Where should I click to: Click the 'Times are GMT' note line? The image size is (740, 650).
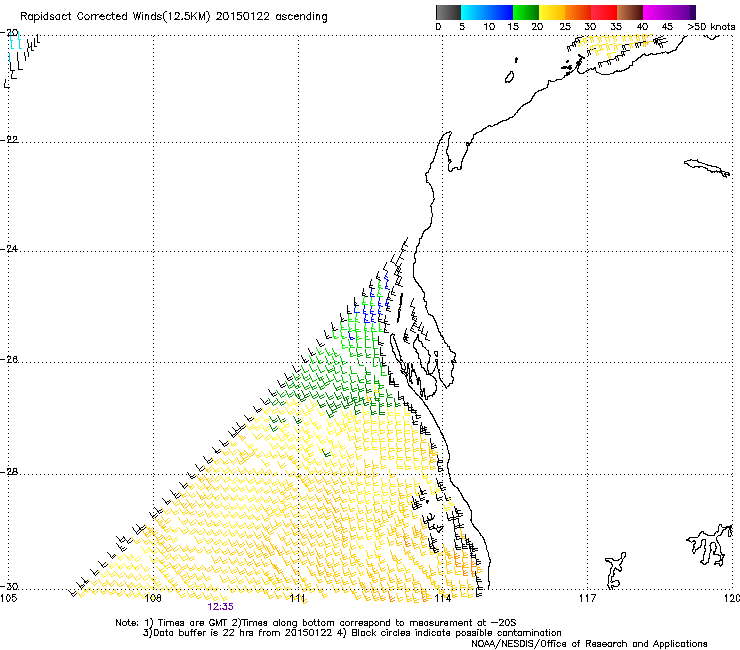click(x=316, y=623)
